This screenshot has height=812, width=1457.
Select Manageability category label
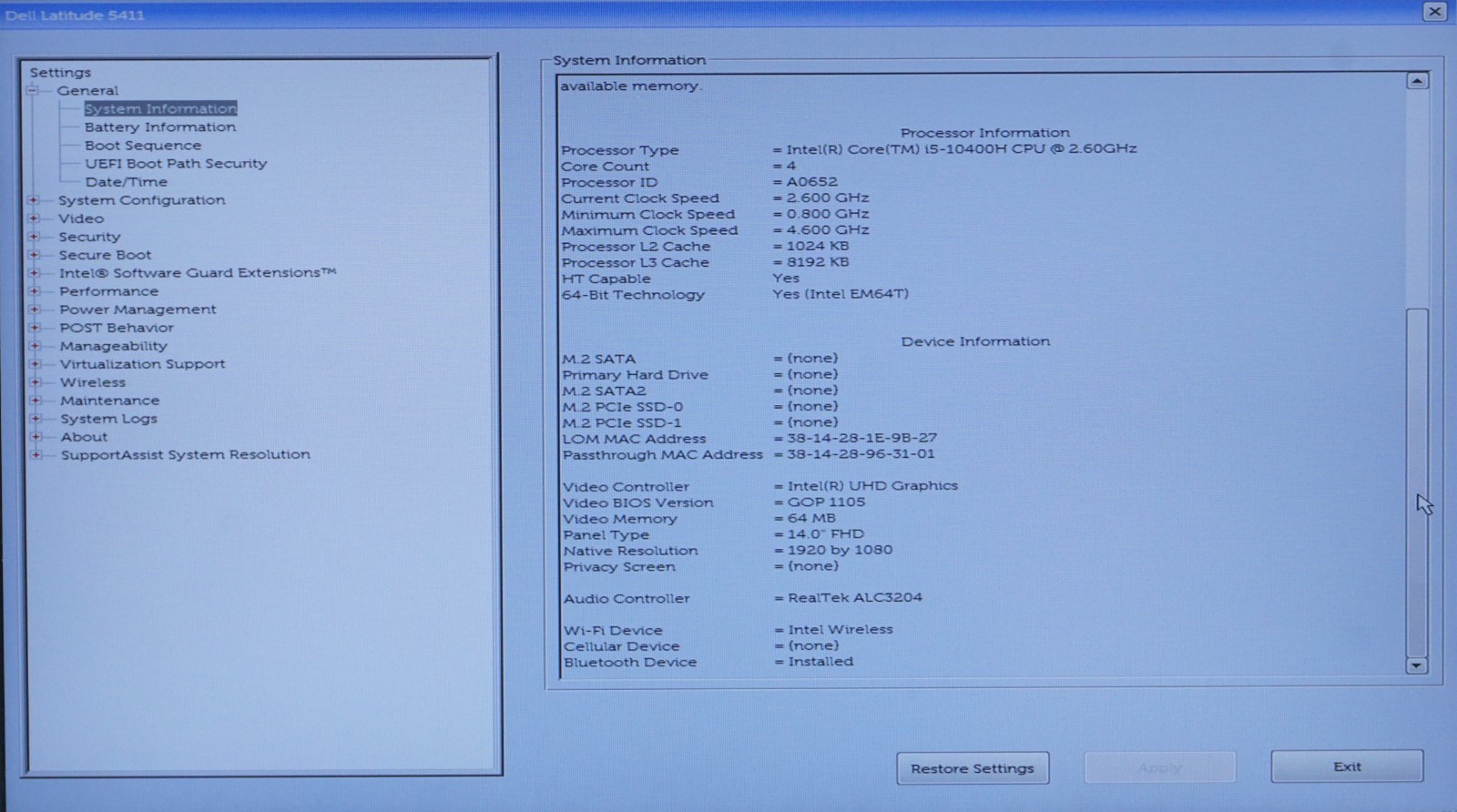(x=114, y=346)
